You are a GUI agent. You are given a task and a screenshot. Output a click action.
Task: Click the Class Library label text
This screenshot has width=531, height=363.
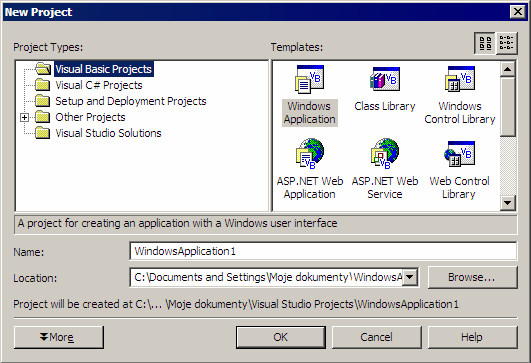pyautogui.click(x=385, y=106)
